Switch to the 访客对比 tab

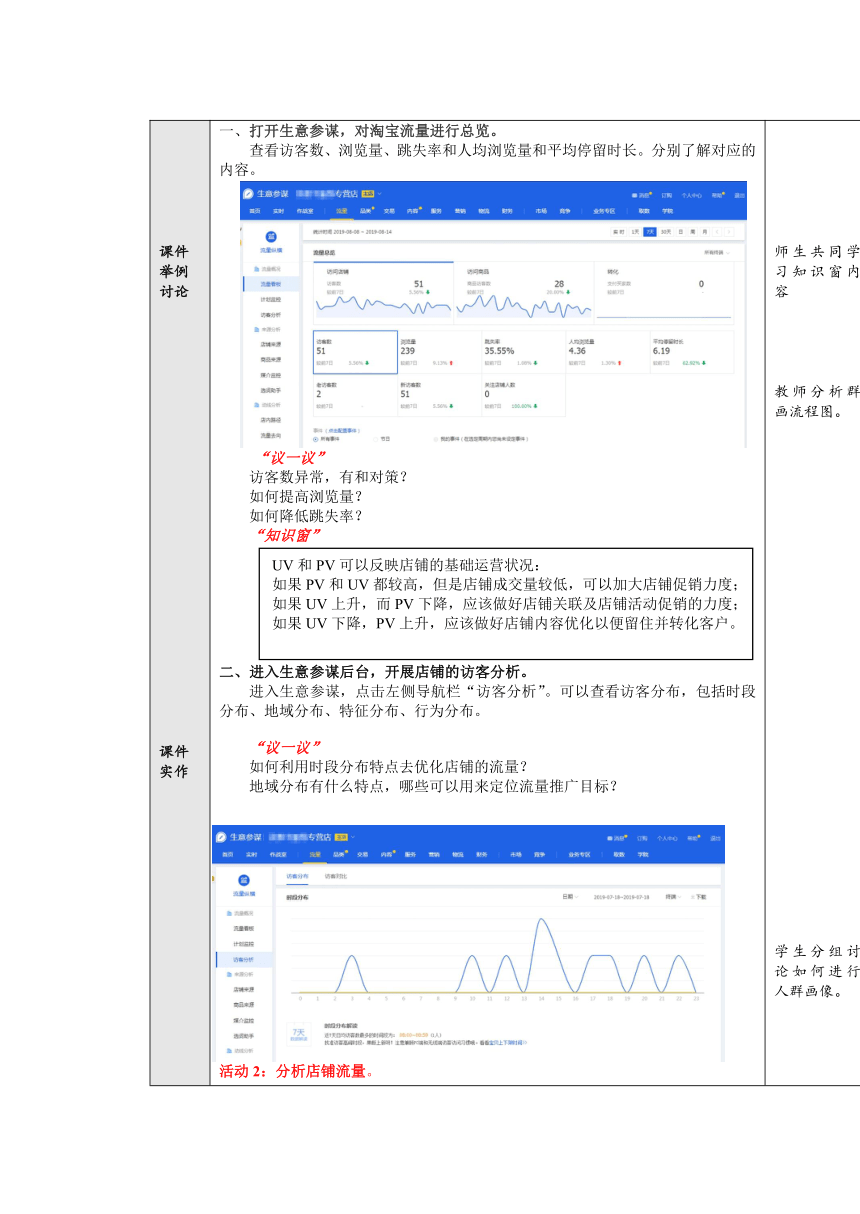[336, 876]
